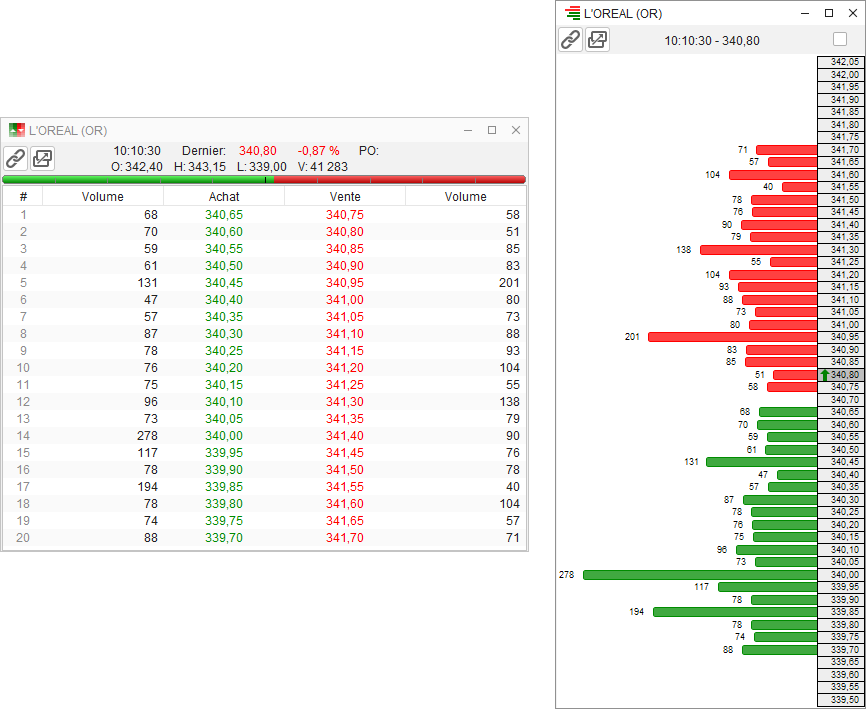Click the left Volume column header
Viewport: 866px width, 709px height.
pos(103,197)
